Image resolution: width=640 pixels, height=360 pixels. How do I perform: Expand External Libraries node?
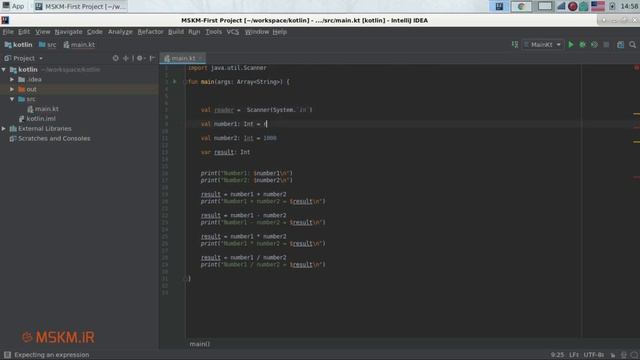(4, 129)
